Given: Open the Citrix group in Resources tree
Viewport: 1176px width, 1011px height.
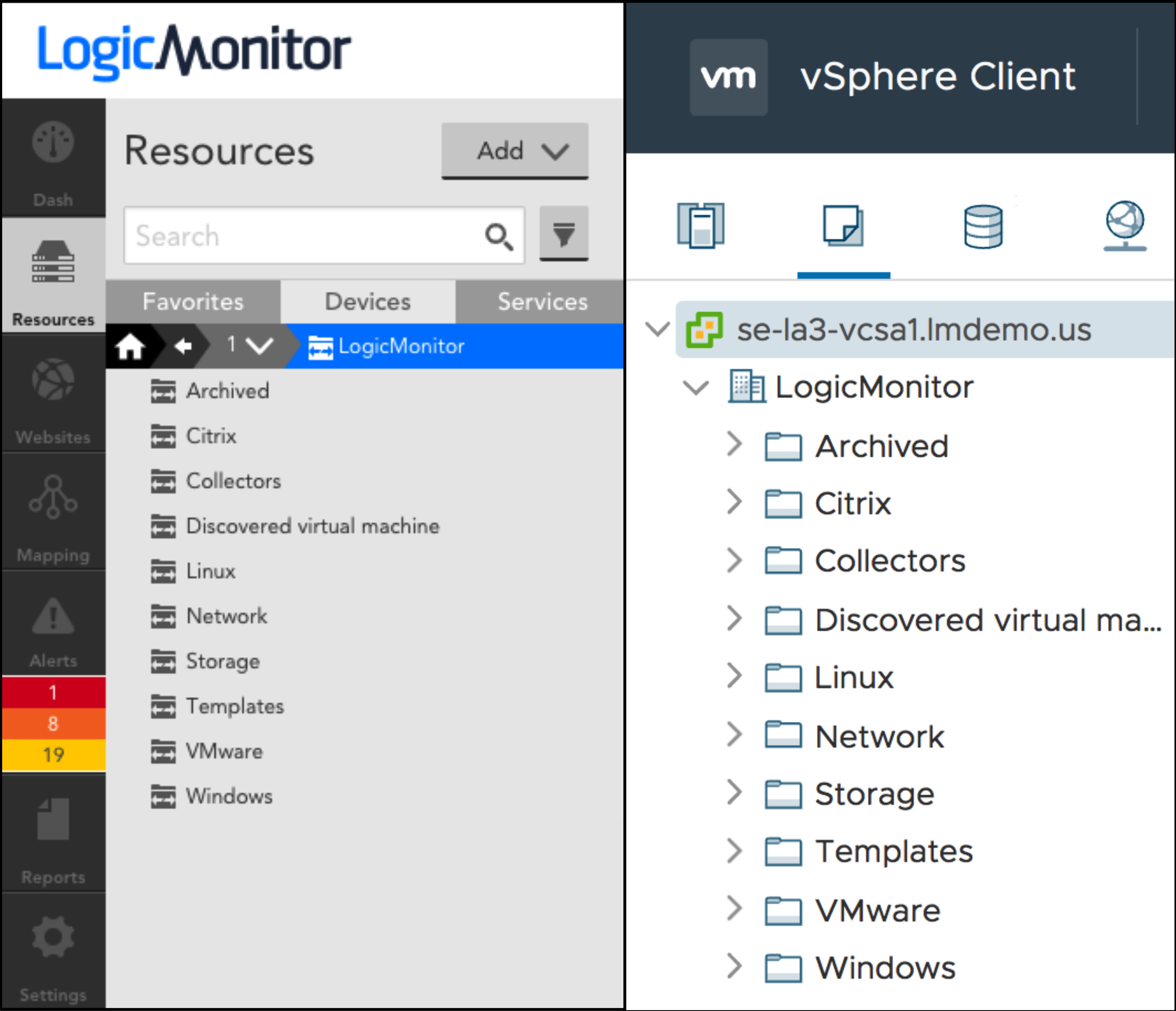Looking at the screenshot, I should pos(194,436).
